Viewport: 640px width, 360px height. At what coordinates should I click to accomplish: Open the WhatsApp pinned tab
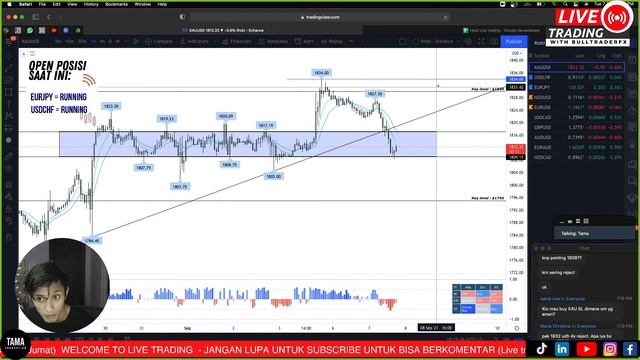coord(30,30)
